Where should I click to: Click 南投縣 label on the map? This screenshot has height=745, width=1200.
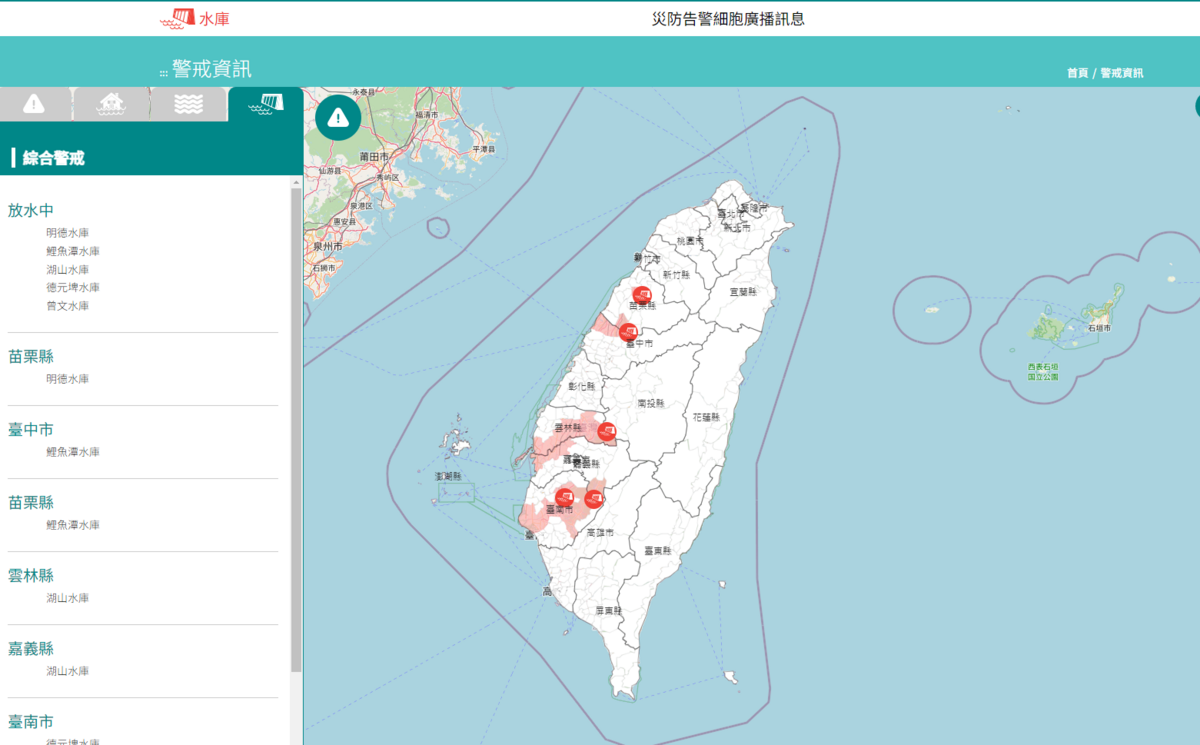pyautogui.click(x=650, y=404)
